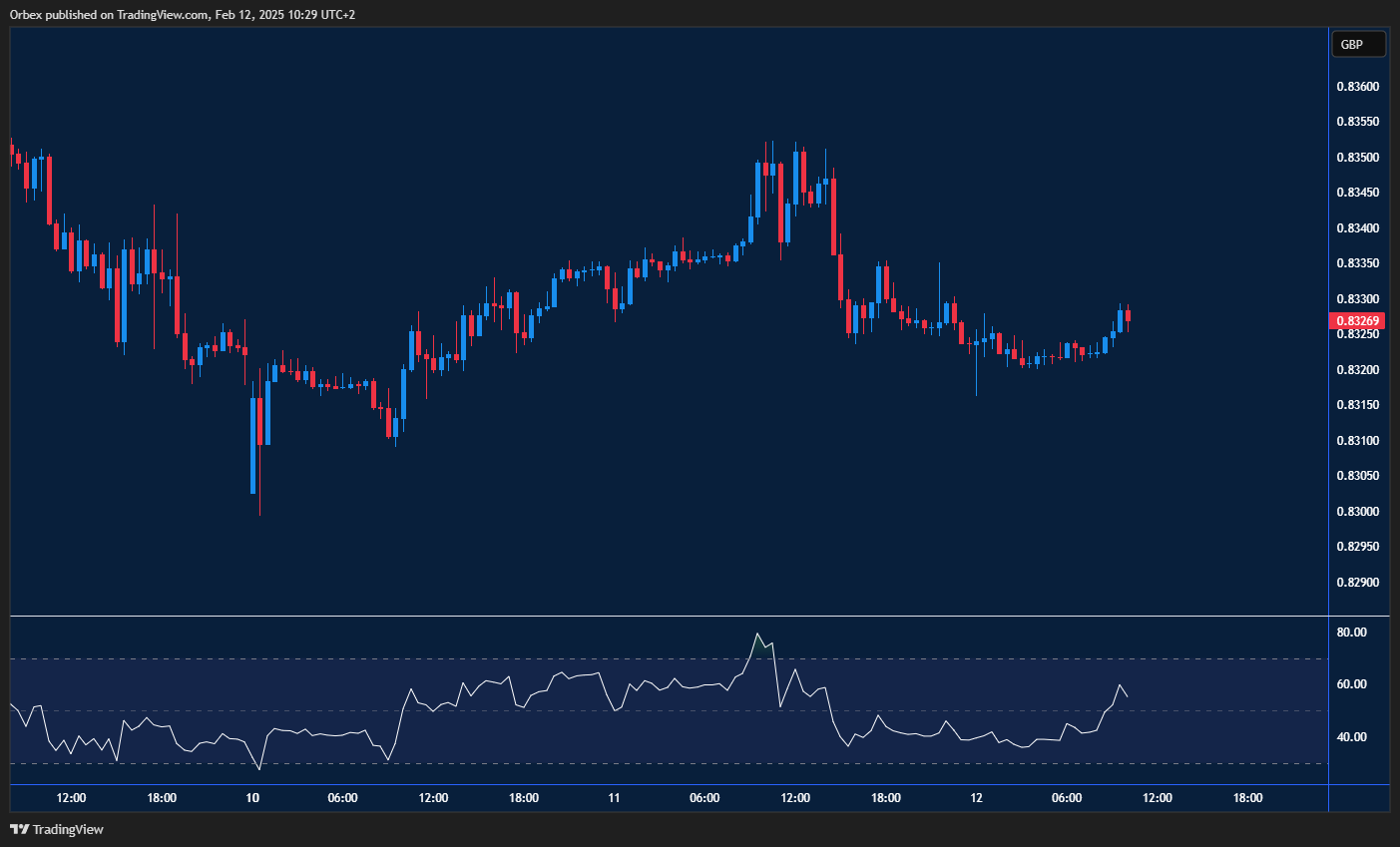This screenshot has width=1400, height=847.
Task: Select the RSI line at its peak above 80
Action: point(758,635)
